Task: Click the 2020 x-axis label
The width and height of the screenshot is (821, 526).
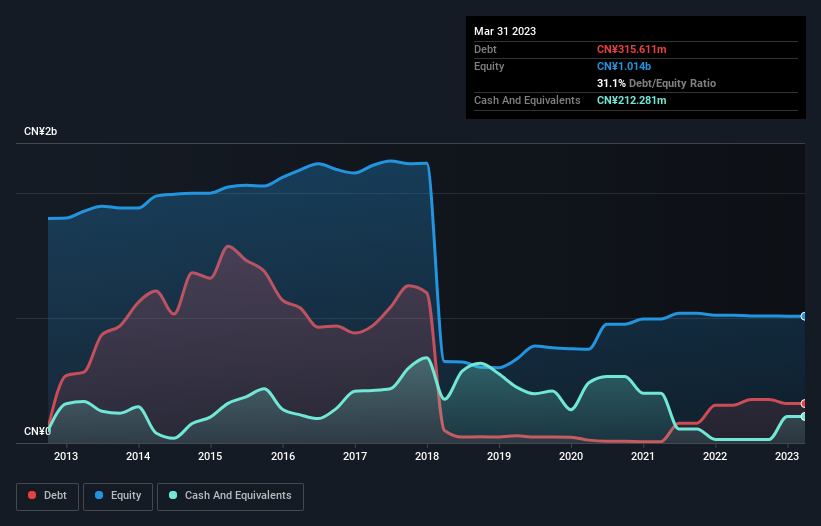Action: [571, 456]
